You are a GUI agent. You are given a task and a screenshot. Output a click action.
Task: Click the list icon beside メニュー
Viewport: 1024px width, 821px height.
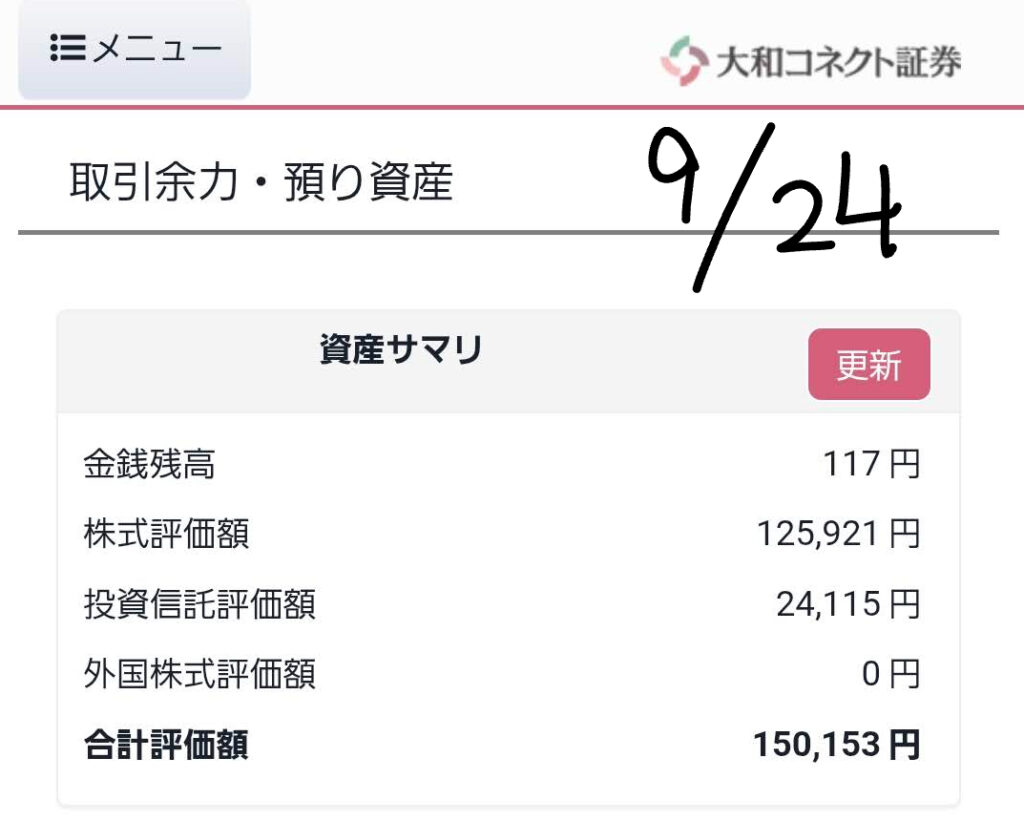click(68, 50)
